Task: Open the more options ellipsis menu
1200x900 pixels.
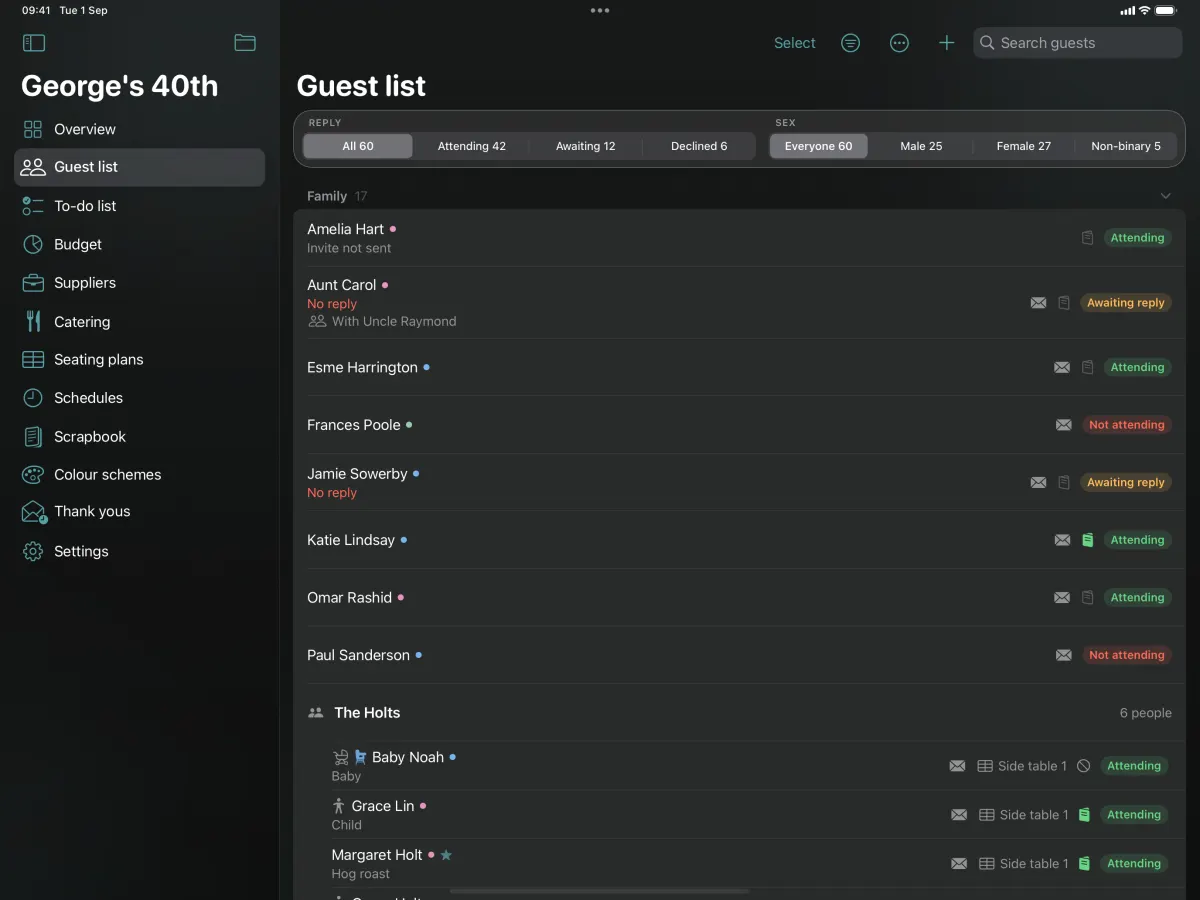Action: point(899,43)
